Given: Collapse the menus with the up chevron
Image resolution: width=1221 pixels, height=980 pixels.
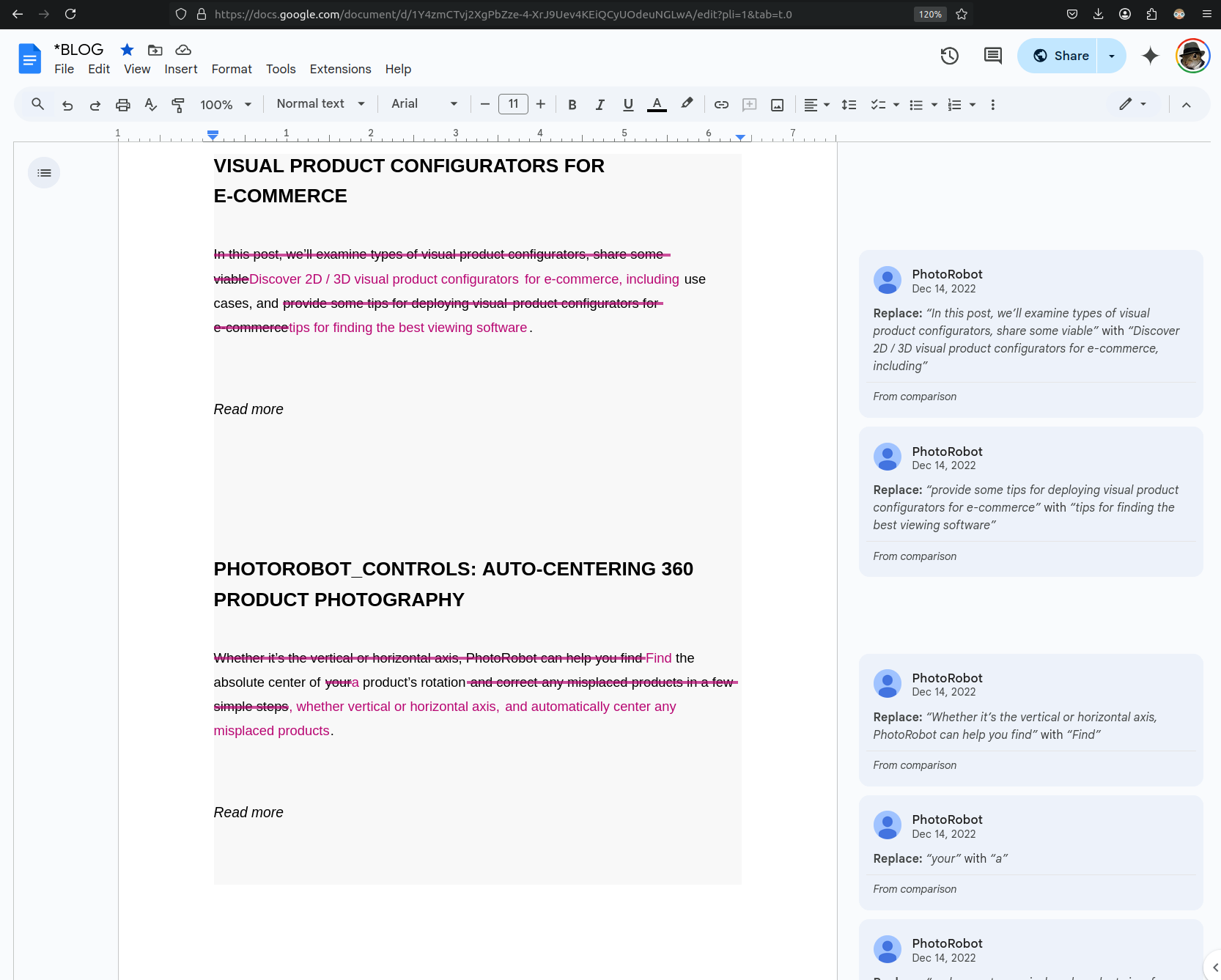Looking at the screenshot, I should click(1187, 105).
